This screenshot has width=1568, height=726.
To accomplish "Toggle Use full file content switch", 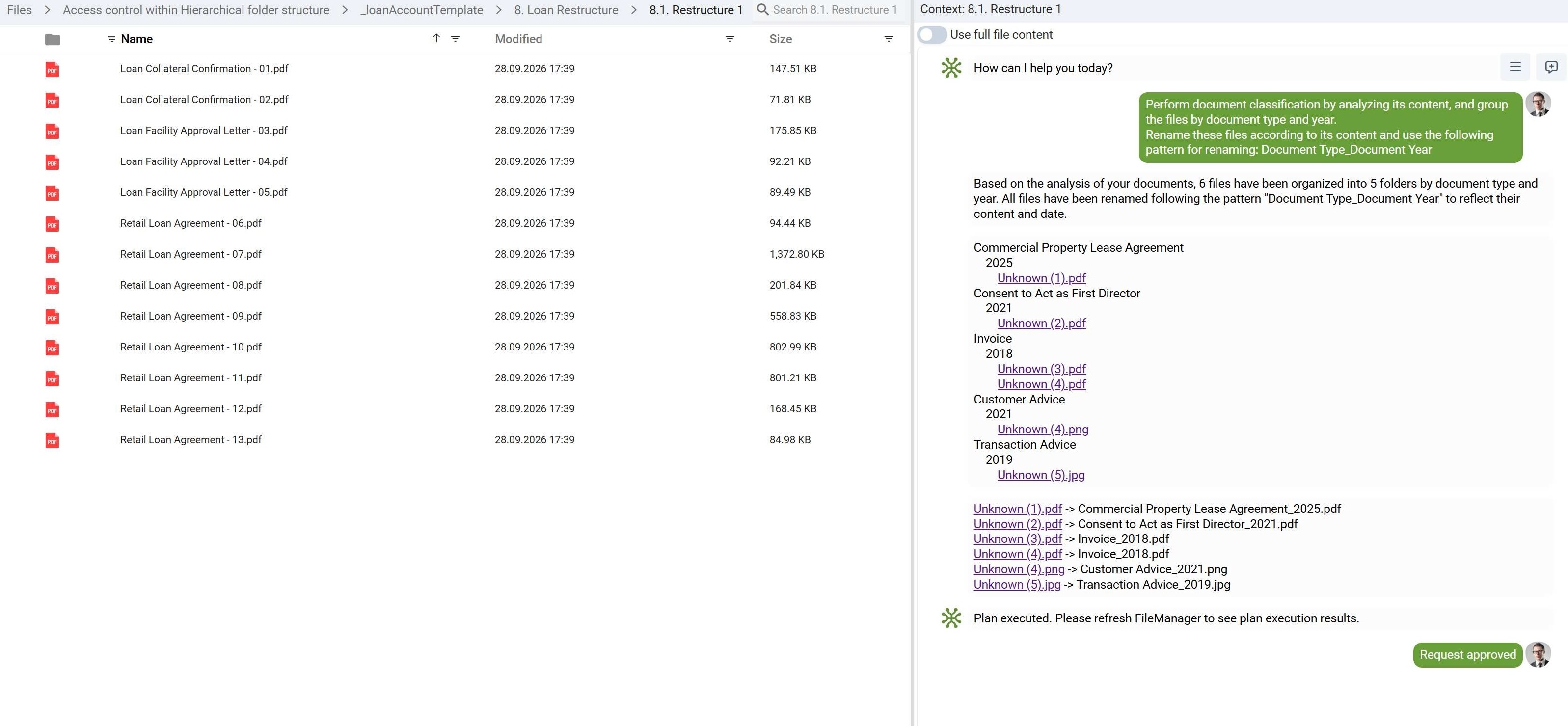I will pyautogui.click(x=931, y=35).
